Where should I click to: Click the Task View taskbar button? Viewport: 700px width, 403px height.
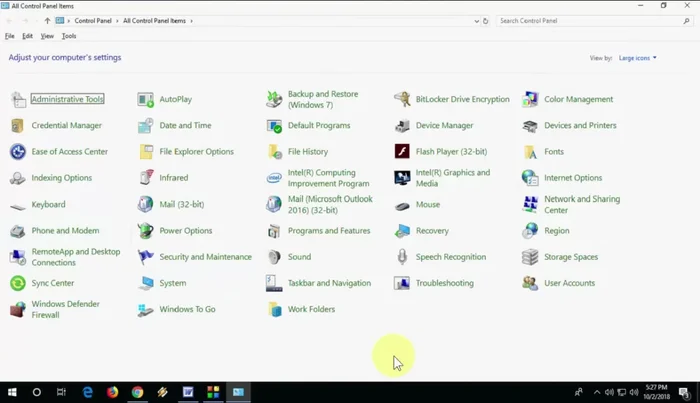(62, 392)
